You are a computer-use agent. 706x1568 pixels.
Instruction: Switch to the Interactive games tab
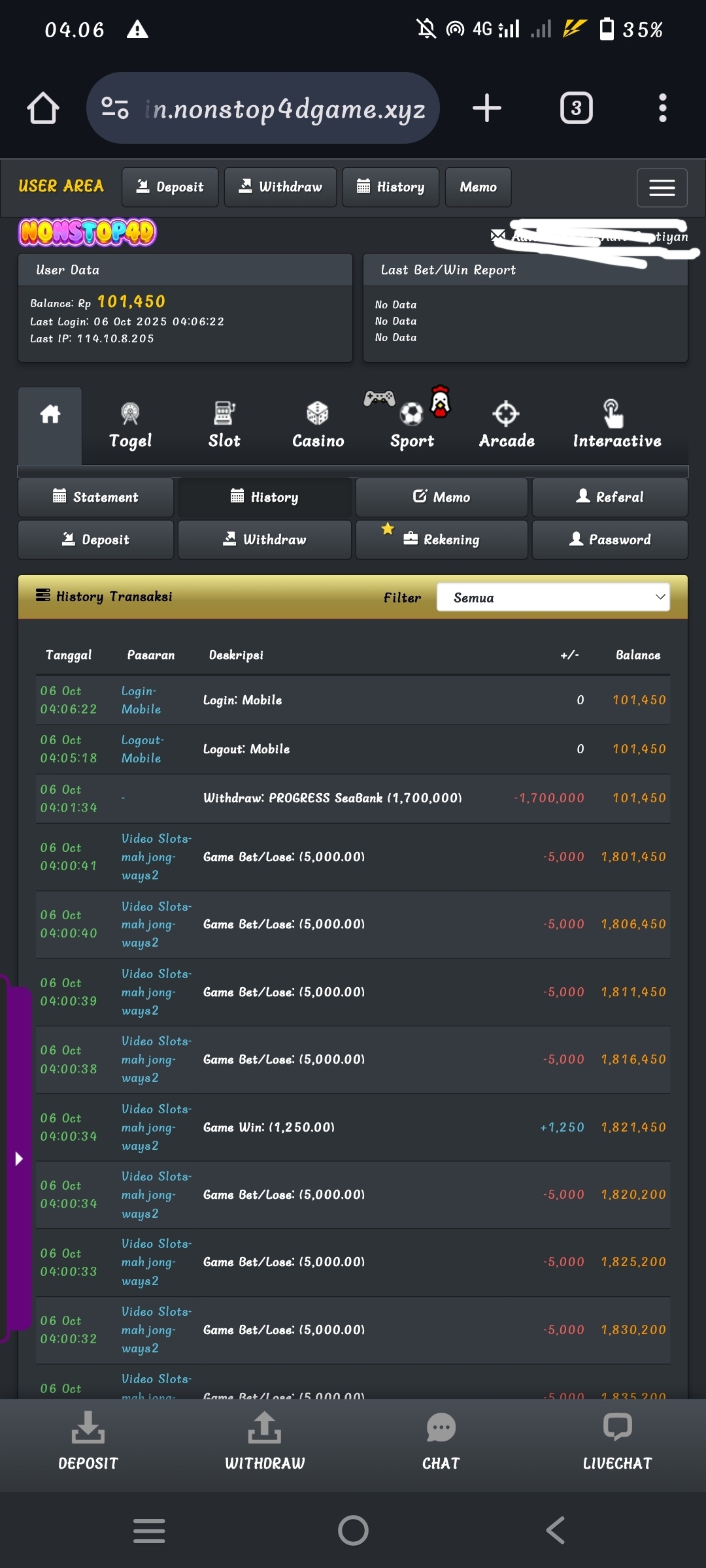coord(616,425)
